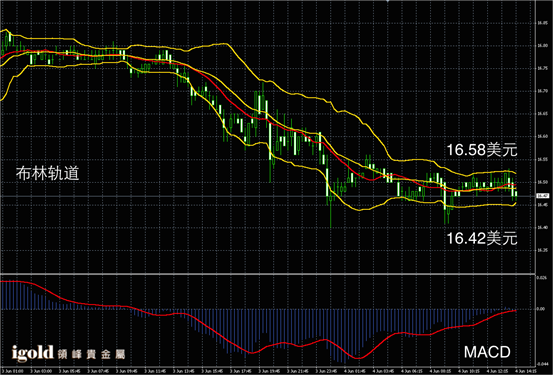Click the 16.40 price axis label

pyautogui.click(x=542, y=228)
